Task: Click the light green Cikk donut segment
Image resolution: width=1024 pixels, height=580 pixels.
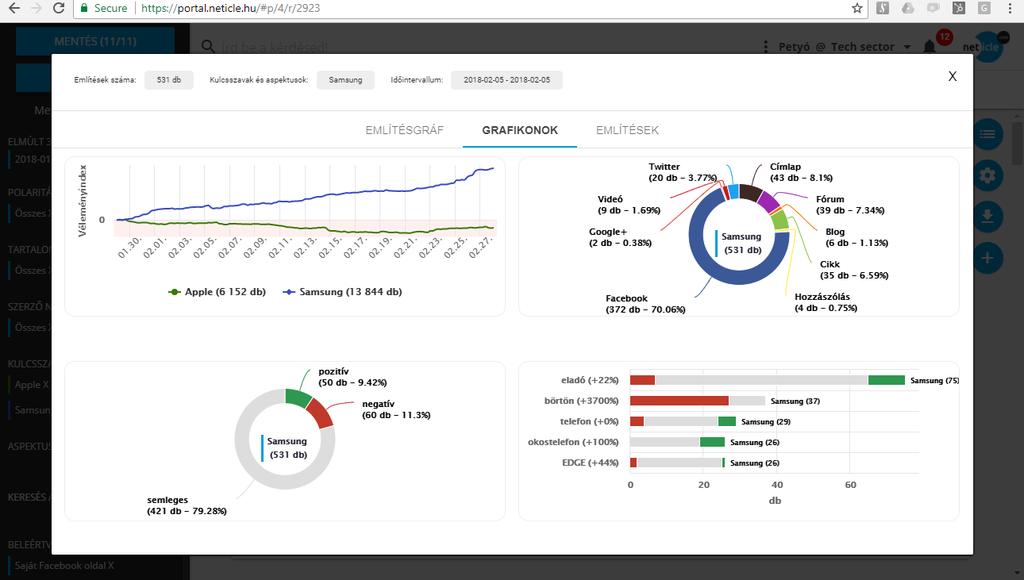Action: click(780, 219)
